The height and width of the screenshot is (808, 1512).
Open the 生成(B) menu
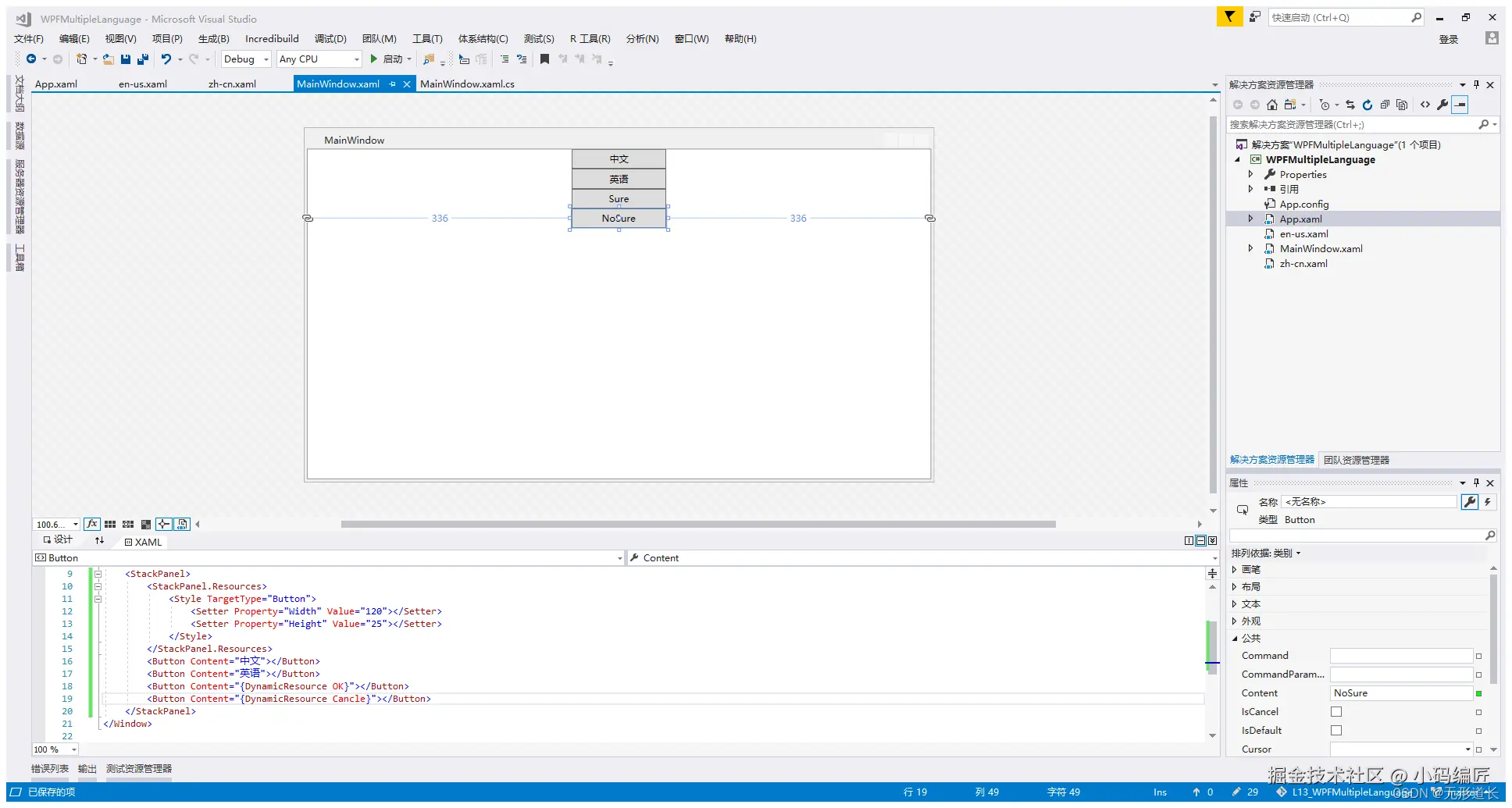pyautogui.click(x=214, y=39)
